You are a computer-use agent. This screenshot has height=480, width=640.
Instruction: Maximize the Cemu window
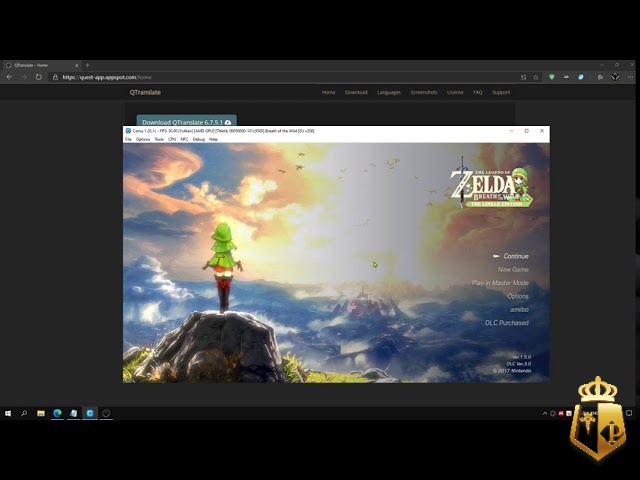tap(527, 131)
